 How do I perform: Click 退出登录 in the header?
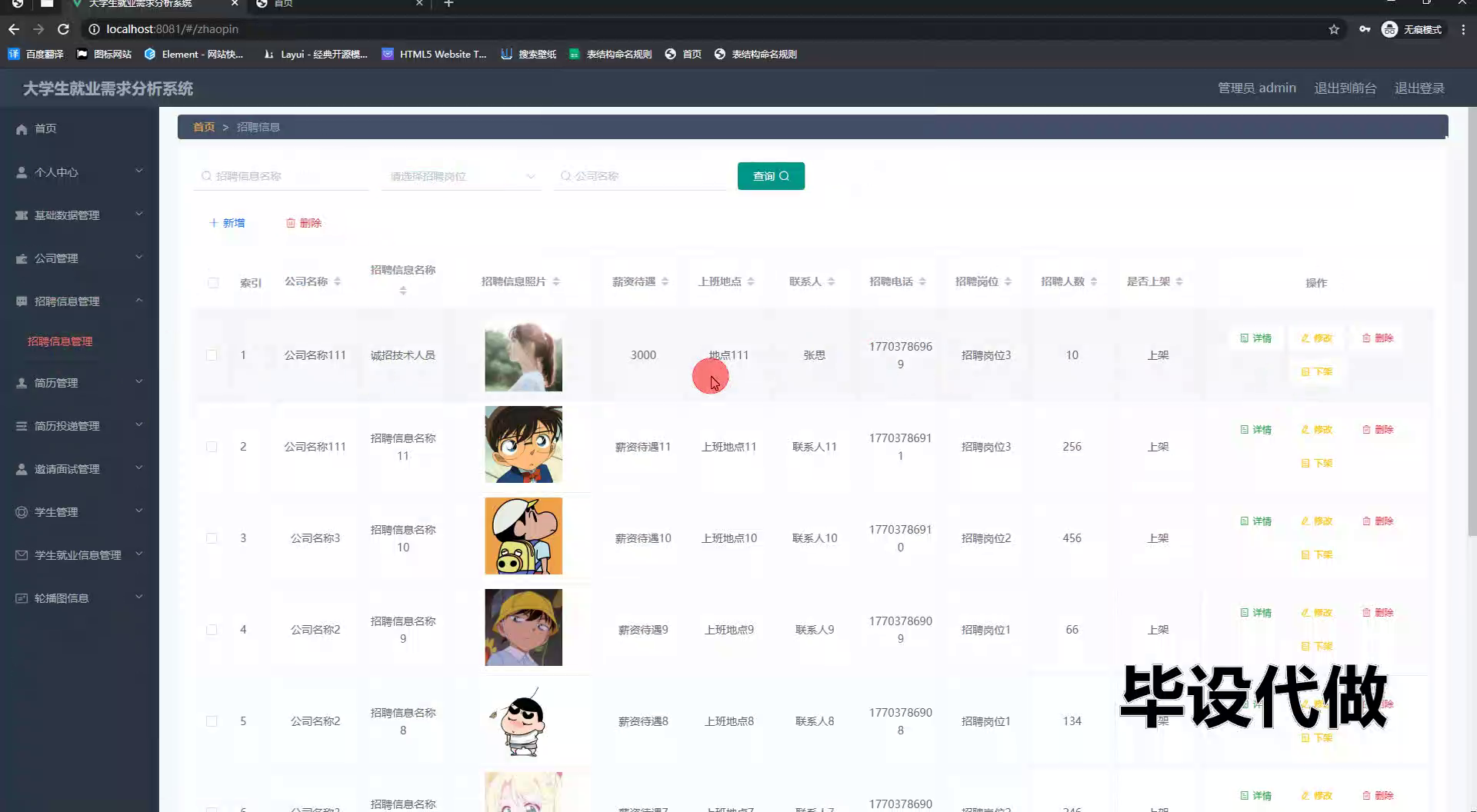click(1419, 88)
